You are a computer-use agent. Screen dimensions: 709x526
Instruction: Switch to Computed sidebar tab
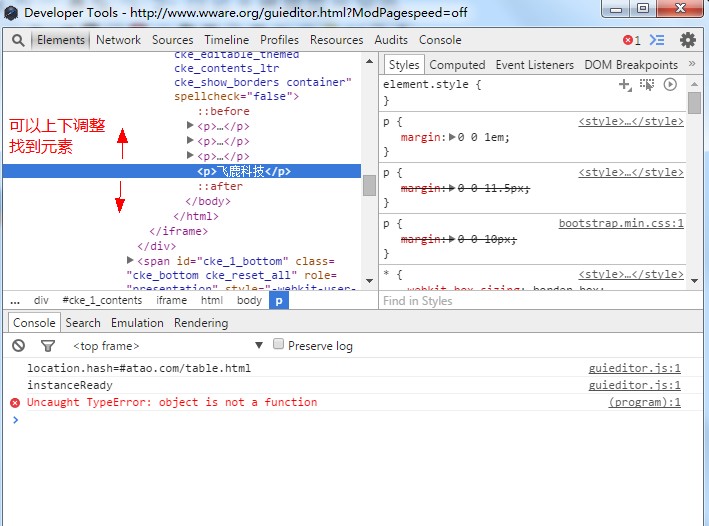[457, 65]
